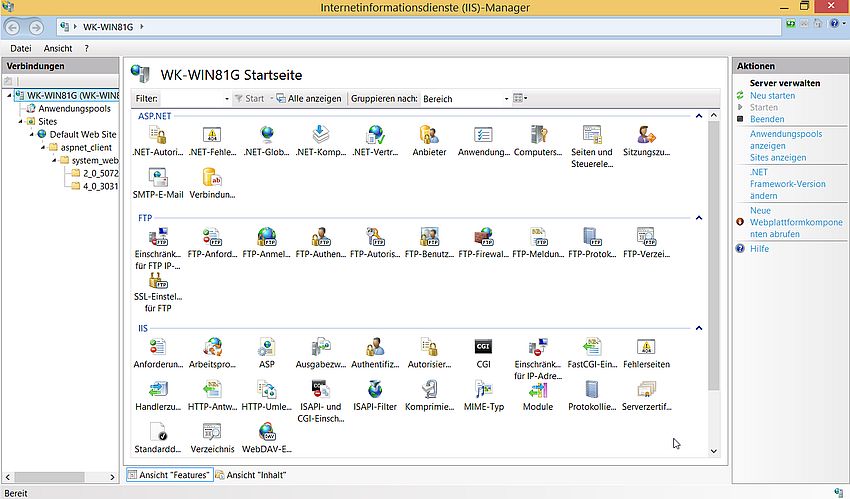Click Neue Webplattformkomponenten abrufen link
The image size is (850, 499).
[796, 222]
